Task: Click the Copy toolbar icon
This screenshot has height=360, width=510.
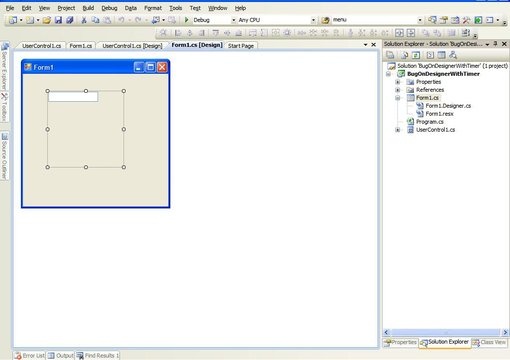Action: [x=95, y=20]
